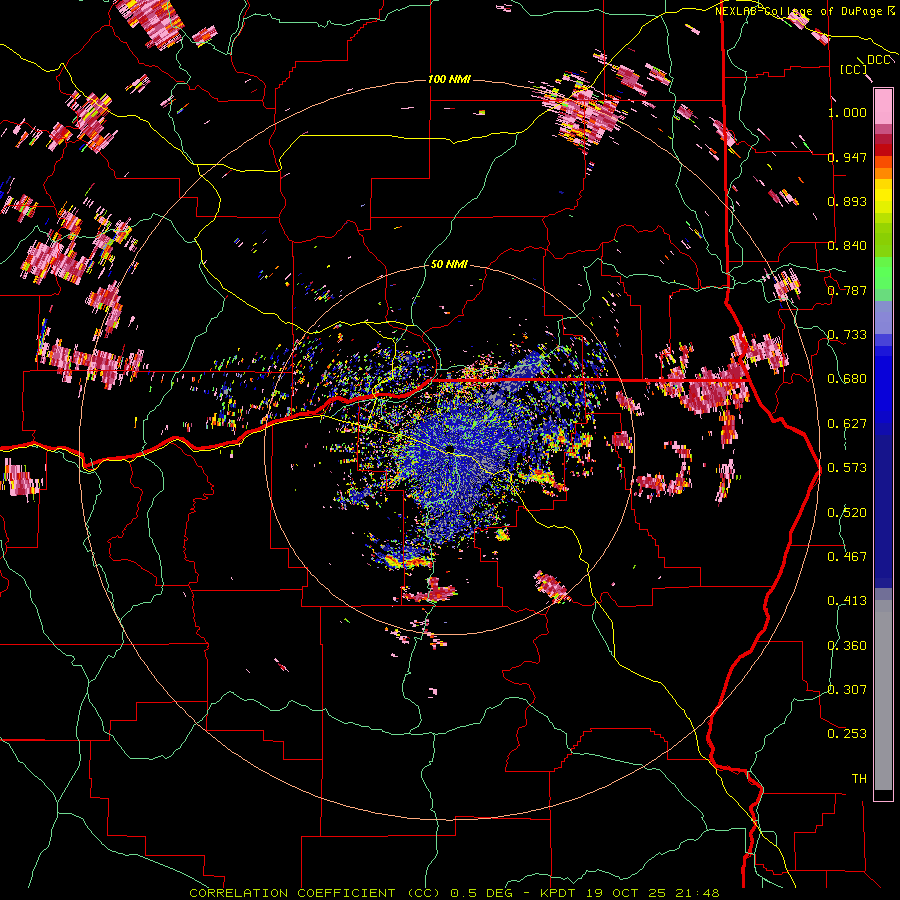Viewport: 900px width, 900px height.
Task: Click the 0.627 legend value
Action: point(847,424)
